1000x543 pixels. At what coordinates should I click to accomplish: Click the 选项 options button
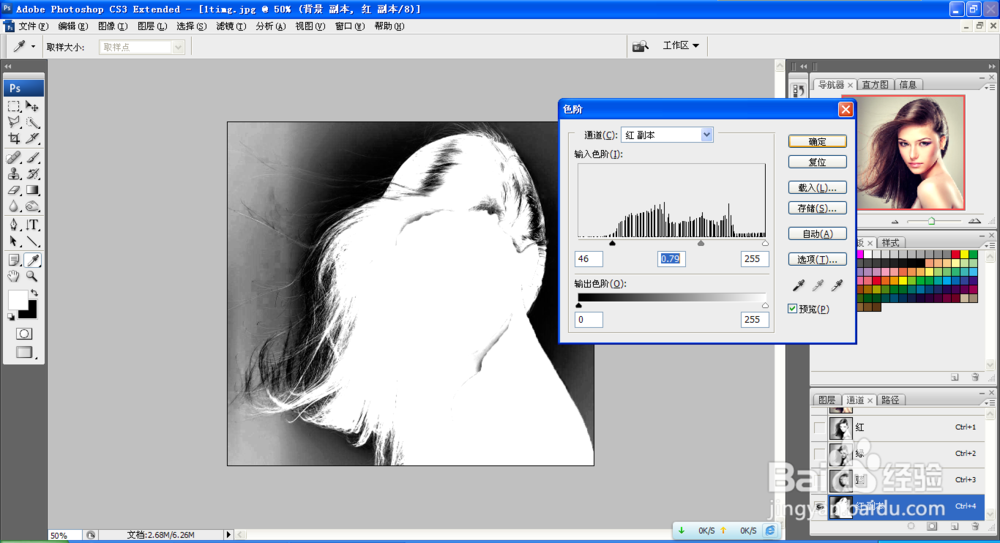pos(818,259)
